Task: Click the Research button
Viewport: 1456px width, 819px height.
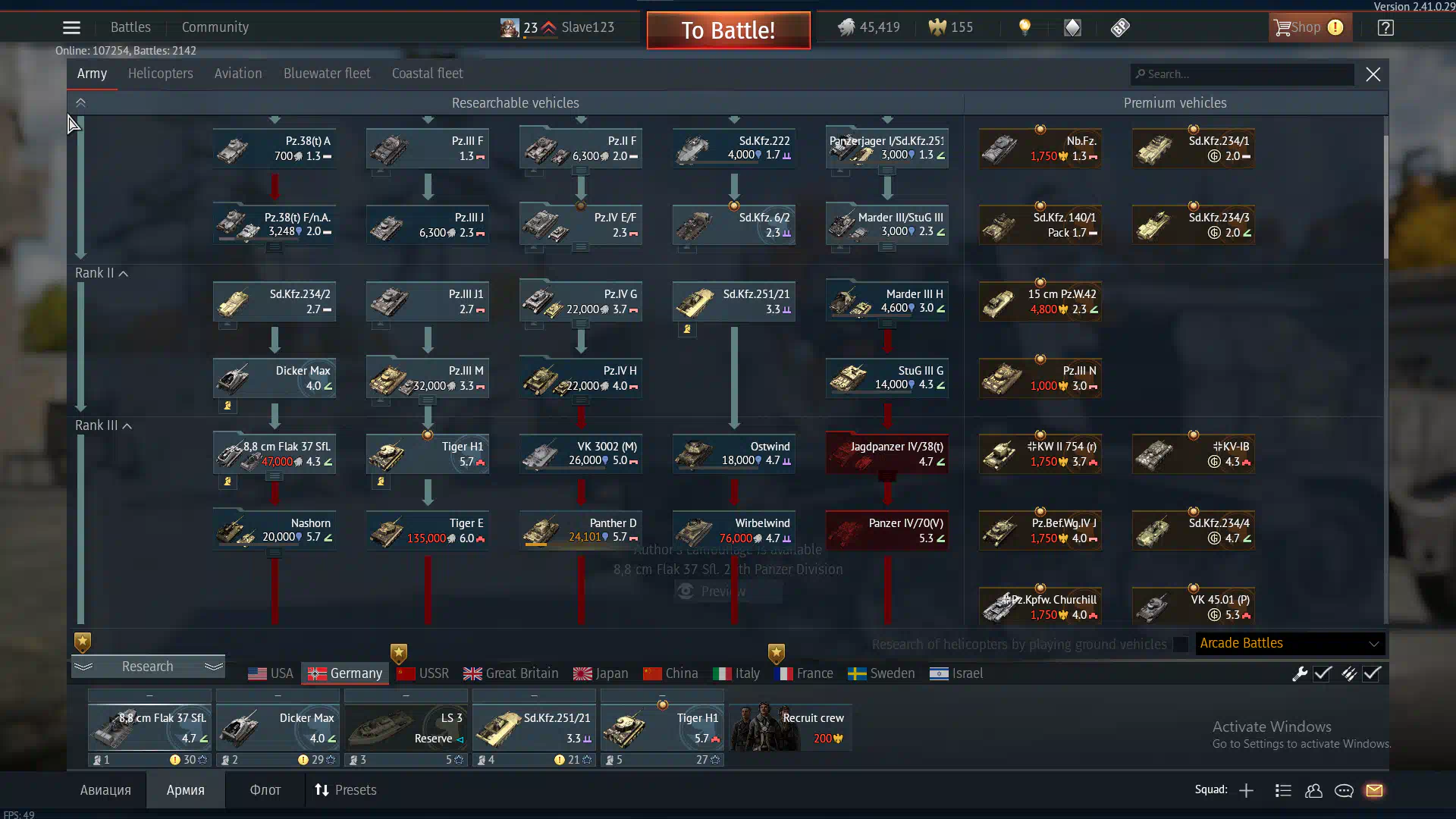Action: pyautogui.click(x=148, y=667)
